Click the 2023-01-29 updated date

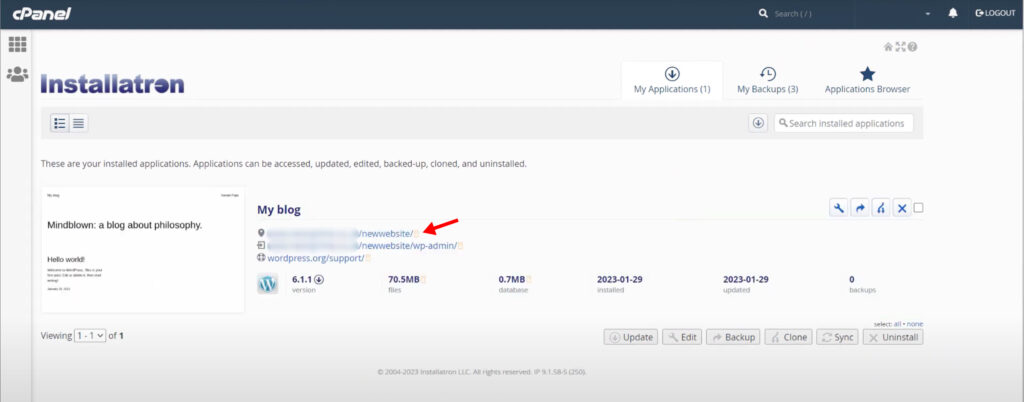(746, 279)
